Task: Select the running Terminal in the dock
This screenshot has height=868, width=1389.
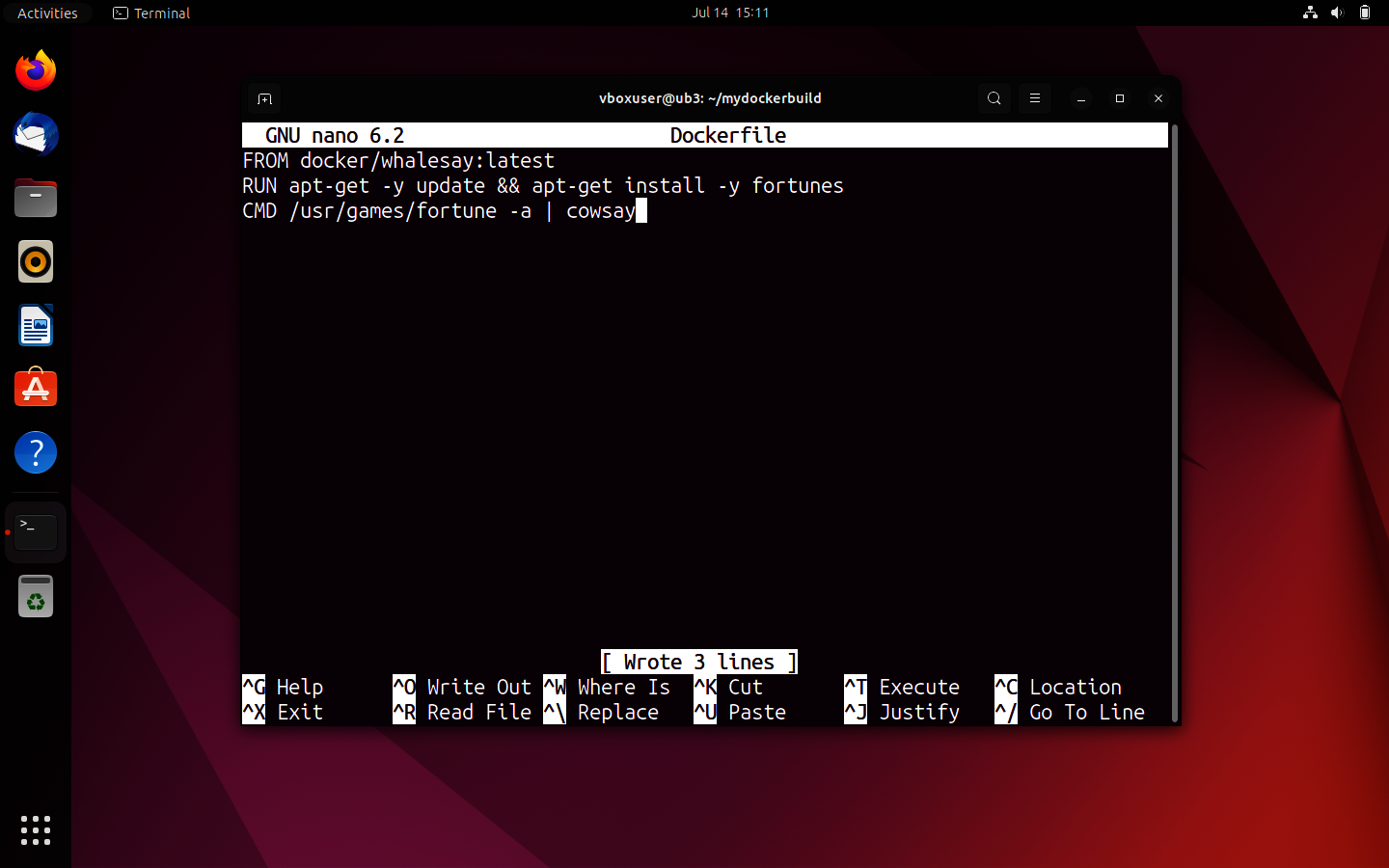Action: coord(35,531)
